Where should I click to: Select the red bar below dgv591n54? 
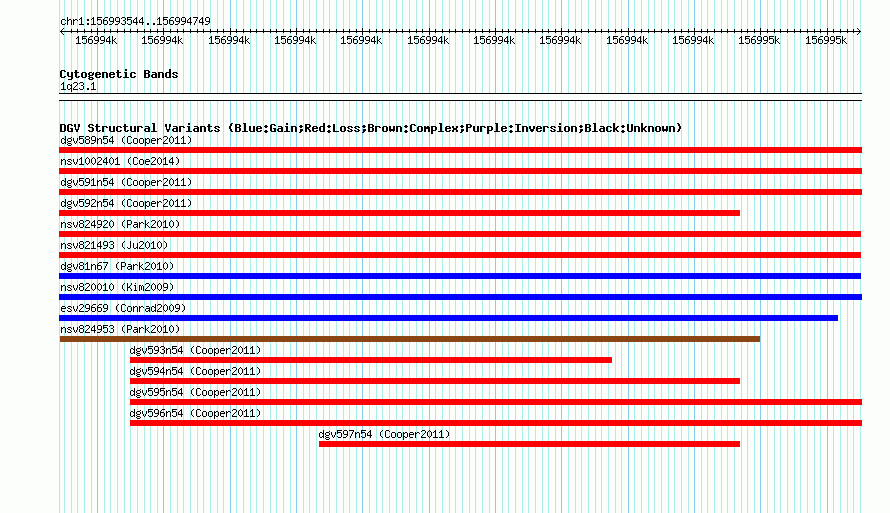click(460, 192)
